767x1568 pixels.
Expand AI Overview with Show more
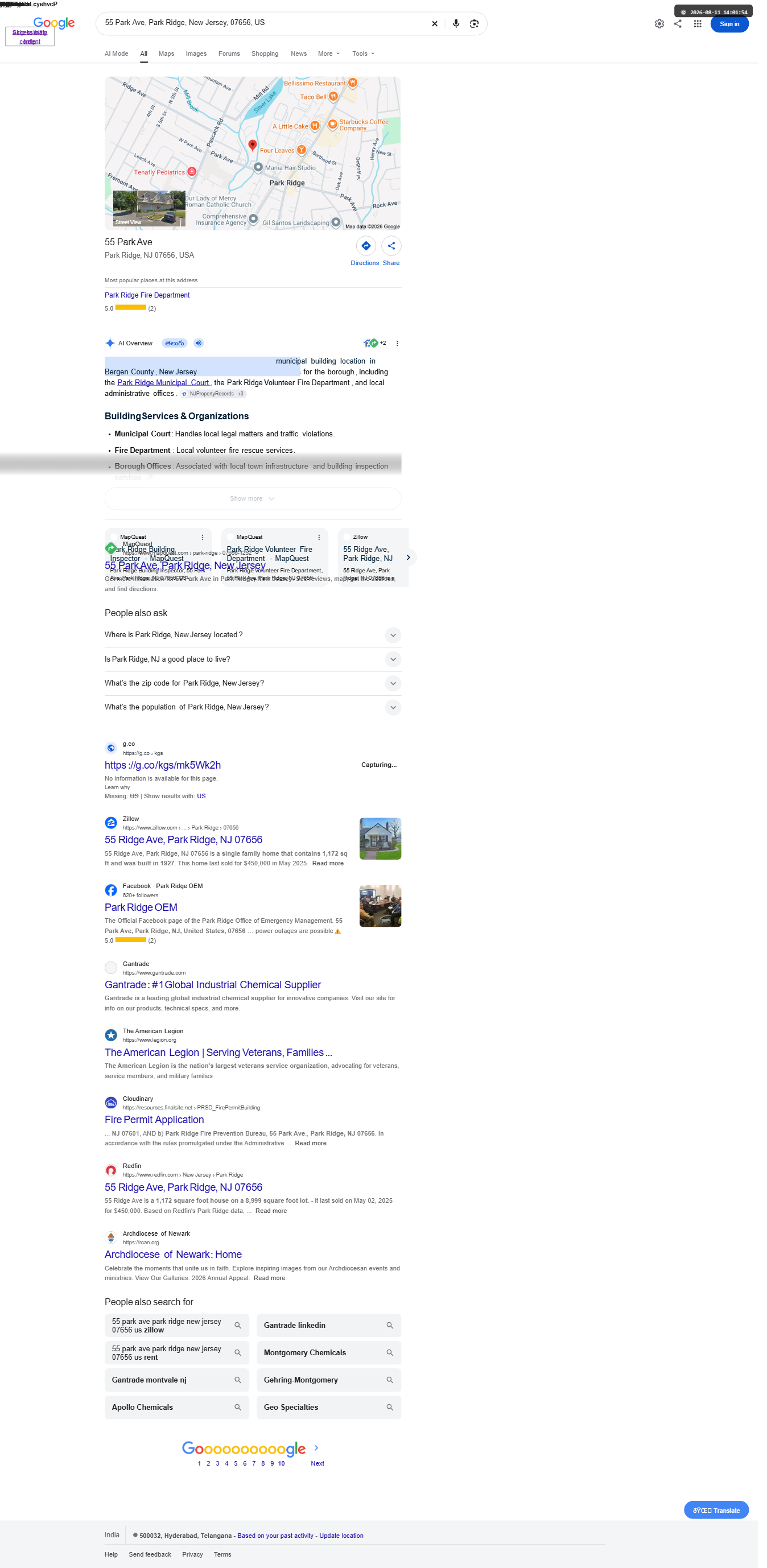tap(253, 498)
